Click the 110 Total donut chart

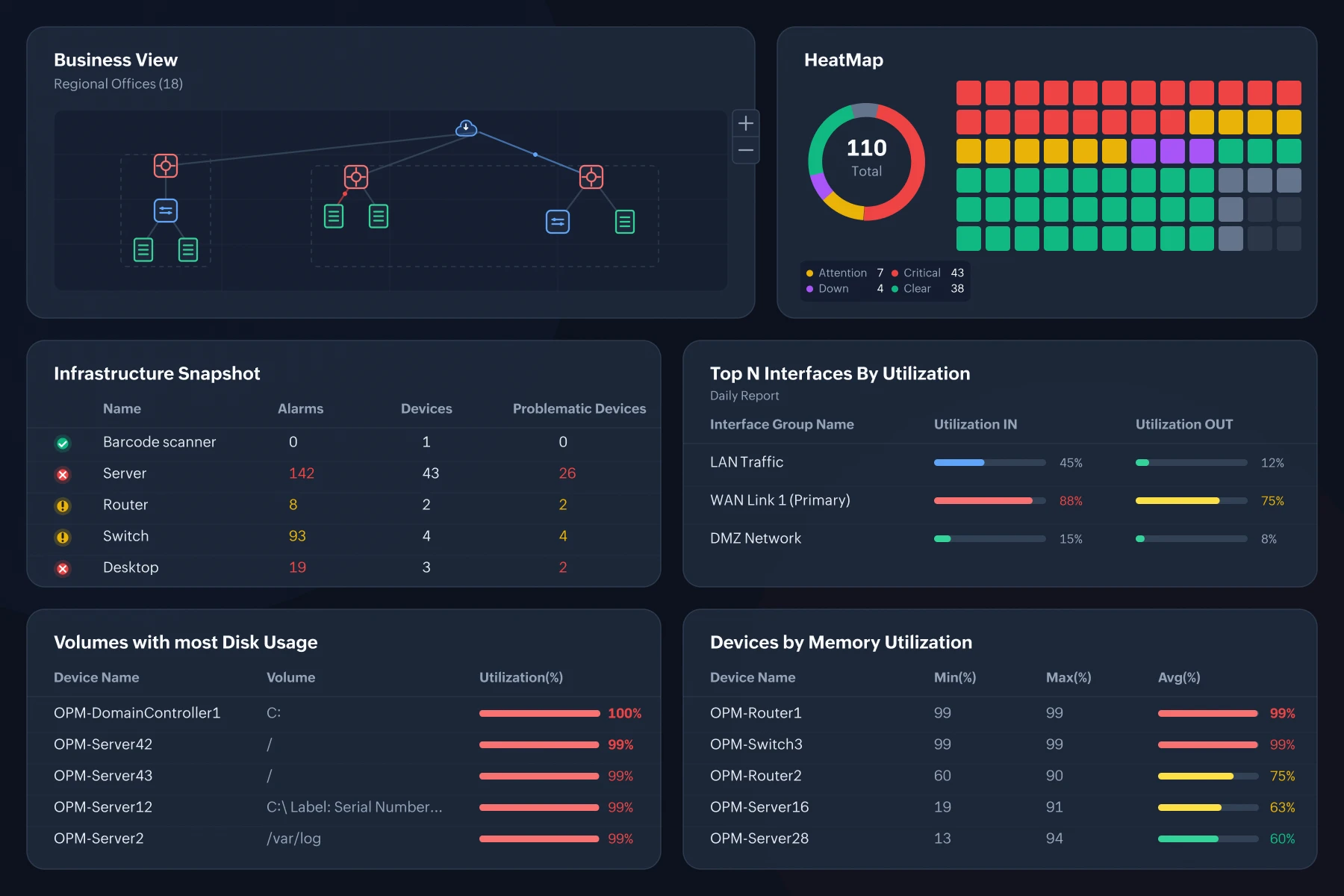(866, 161)
